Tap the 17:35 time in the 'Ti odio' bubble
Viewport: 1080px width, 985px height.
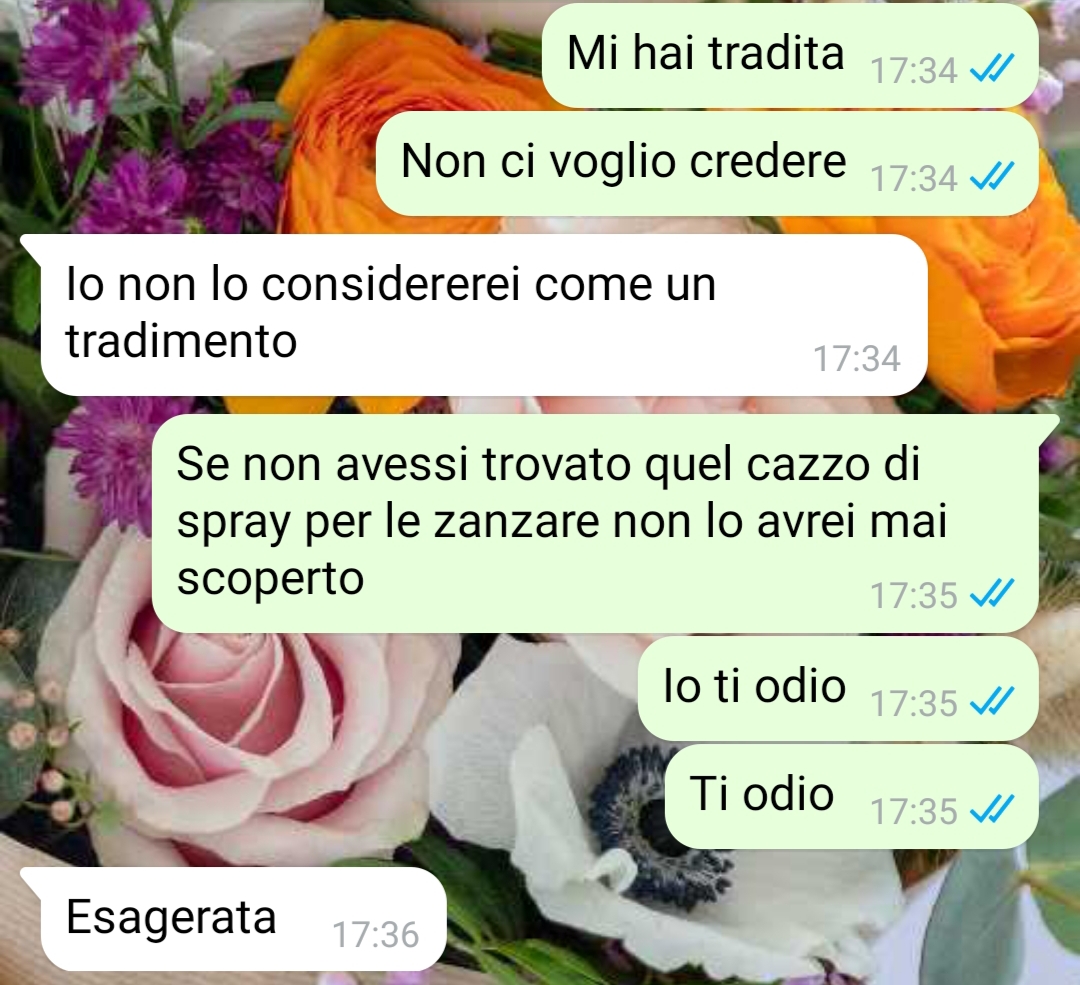(913, 811)
